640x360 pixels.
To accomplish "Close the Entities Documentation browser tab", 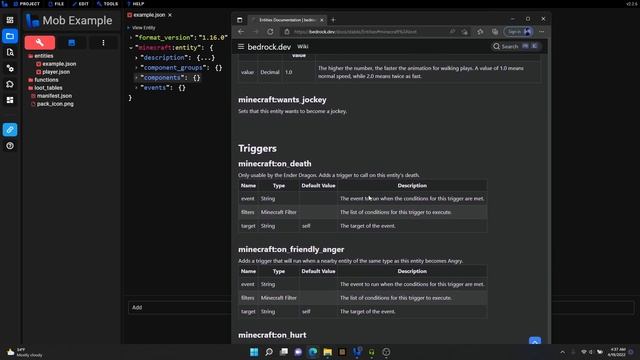I will pos(322,20).
